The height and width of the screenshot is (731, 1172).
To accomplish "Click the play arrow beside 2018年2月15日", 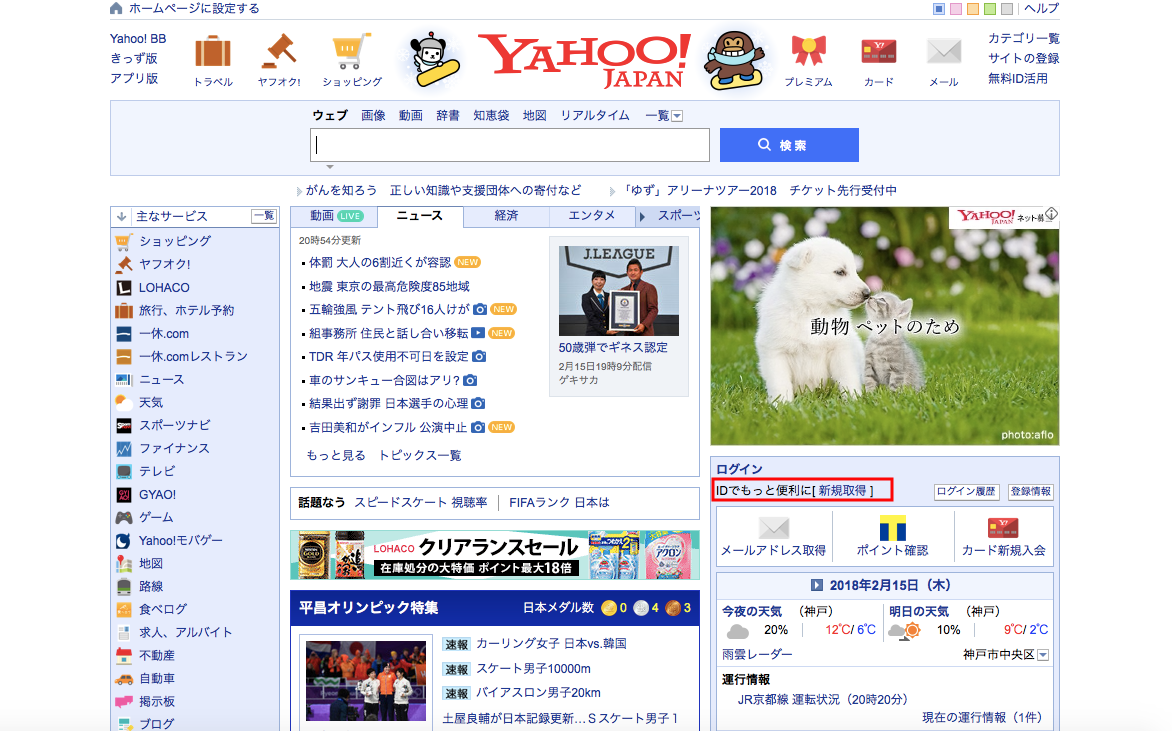I will [x=817, y=585].
